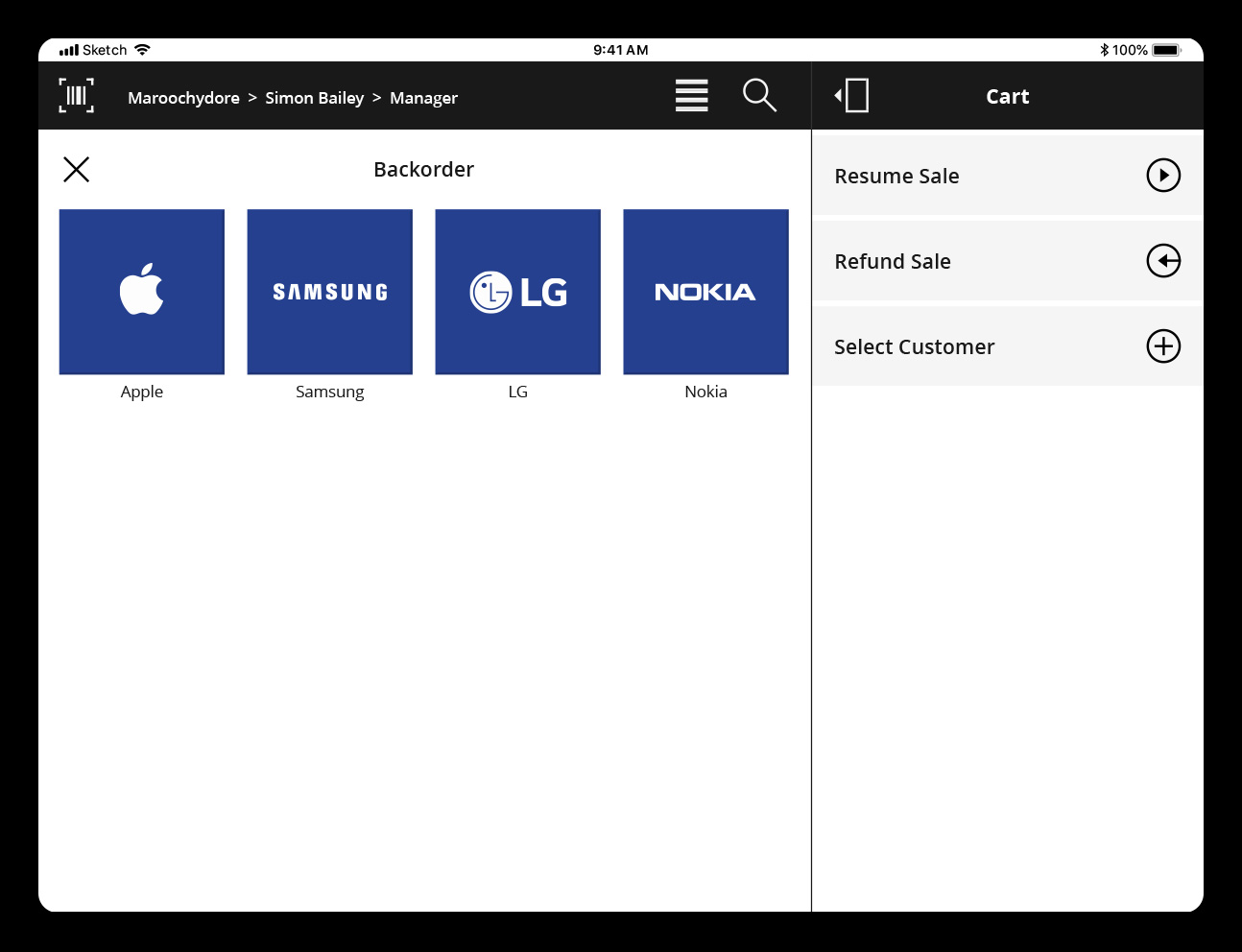
Task: Close the Backorder screen with X
Action: tap(77, 170)
